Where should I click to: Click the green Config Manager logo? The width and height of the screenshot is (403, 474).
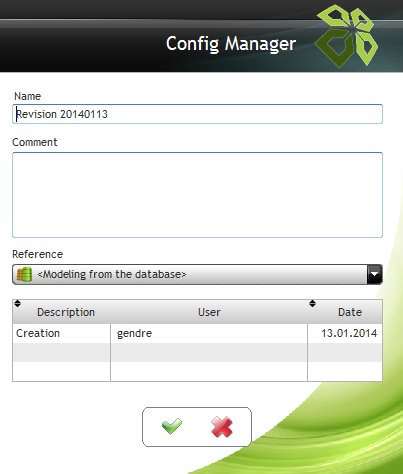pos(347,36)
